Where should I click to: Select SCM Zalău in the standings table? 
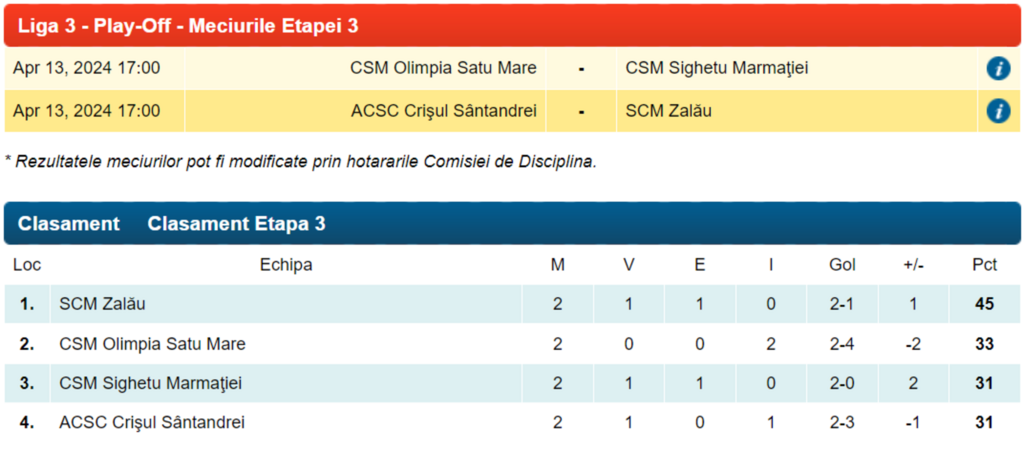coord(103,304)
